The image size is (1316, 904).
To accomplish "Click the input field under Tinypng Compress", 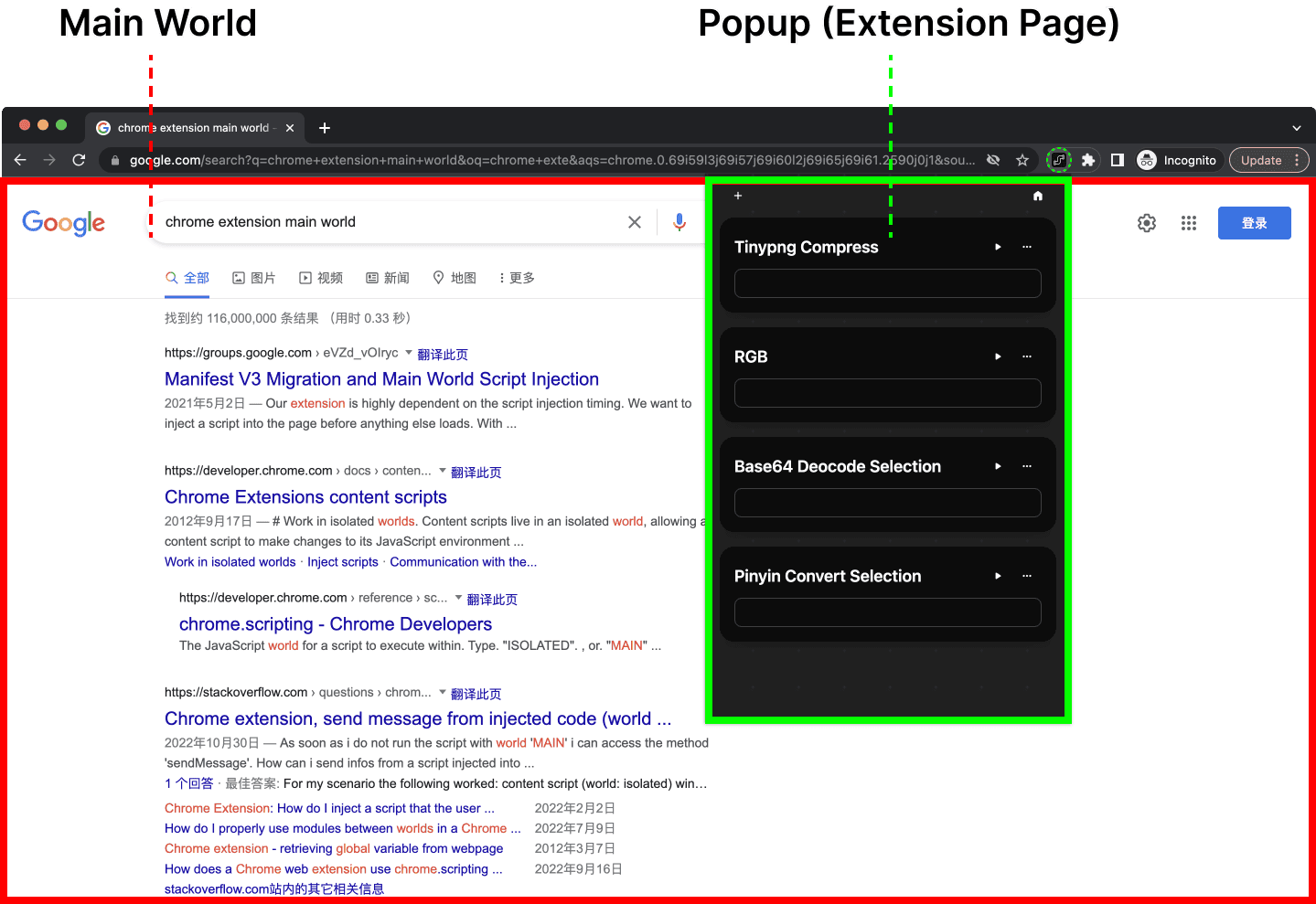I will coord(888,283).
